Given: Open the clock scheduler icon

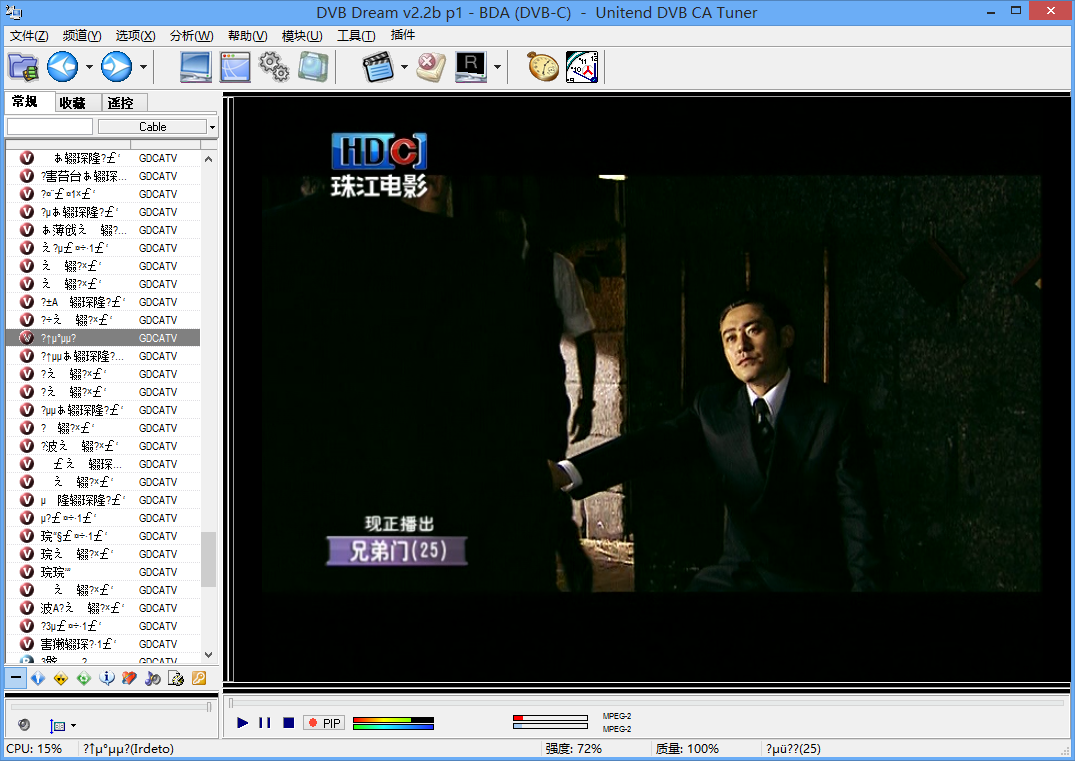Looking at the screenshot, I should (582, 67).
